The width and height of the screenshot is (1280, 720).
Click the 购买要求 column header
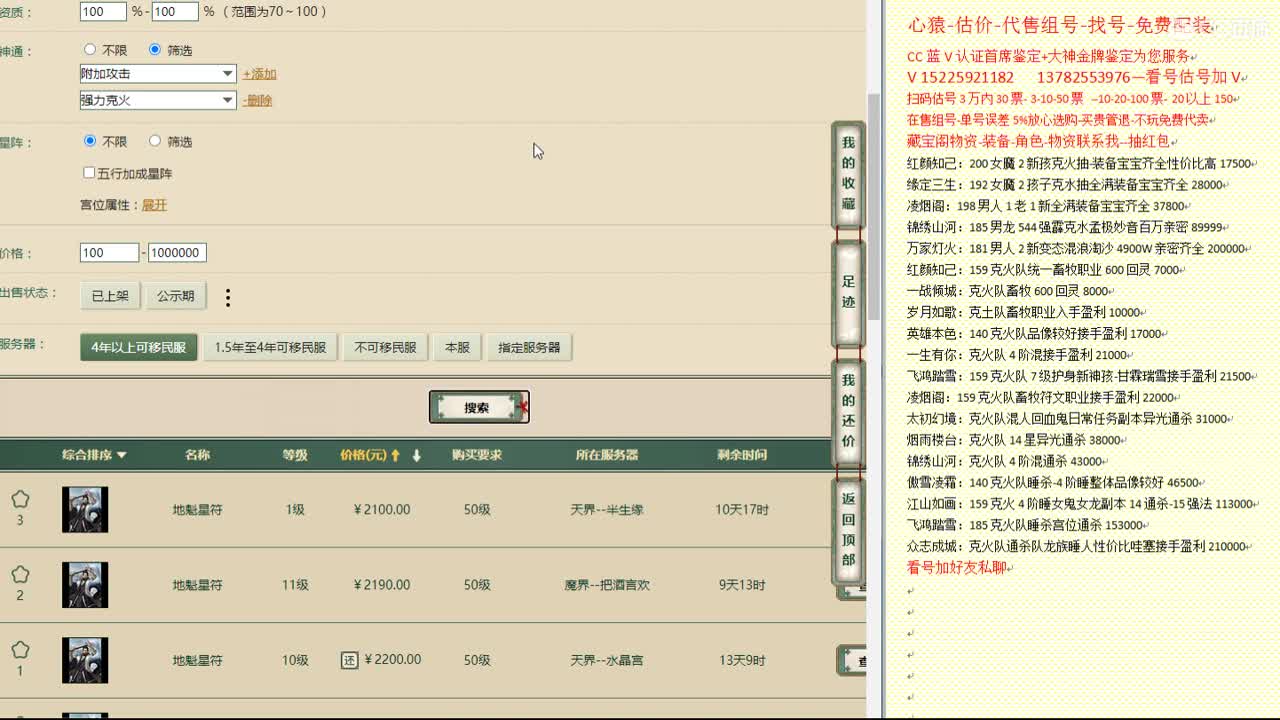click(x=477, y=455)
